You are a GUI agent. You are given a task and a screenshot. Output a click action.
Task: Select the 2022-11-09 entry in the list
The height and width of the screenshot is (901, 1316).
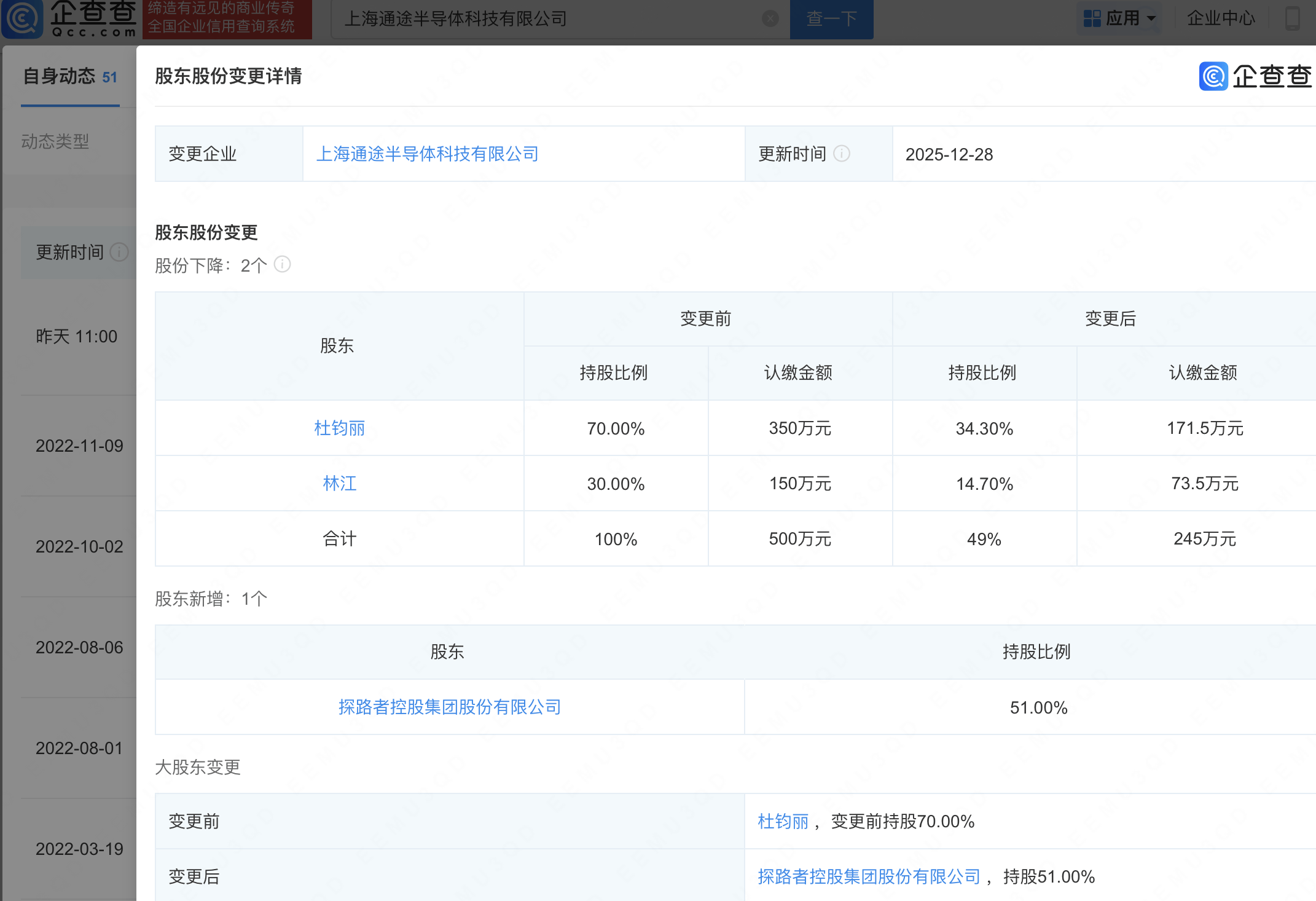79,446
